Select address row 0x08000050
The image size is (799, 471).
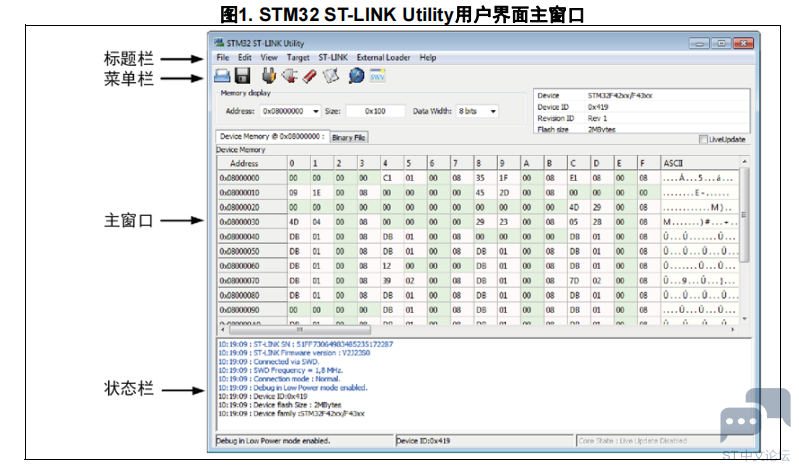(x=252, y=251)
